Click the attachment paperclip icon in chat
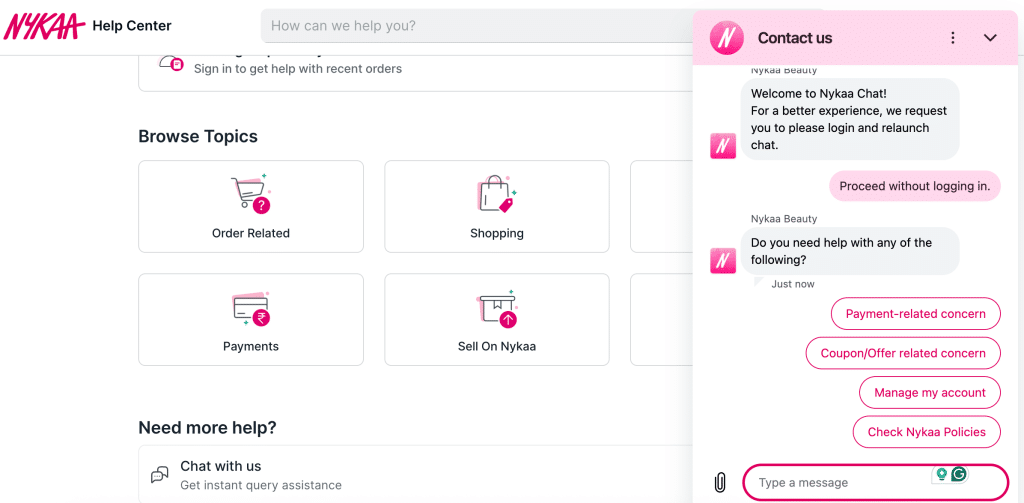This screenshot has height=503, width=1024. pos(720,482)
